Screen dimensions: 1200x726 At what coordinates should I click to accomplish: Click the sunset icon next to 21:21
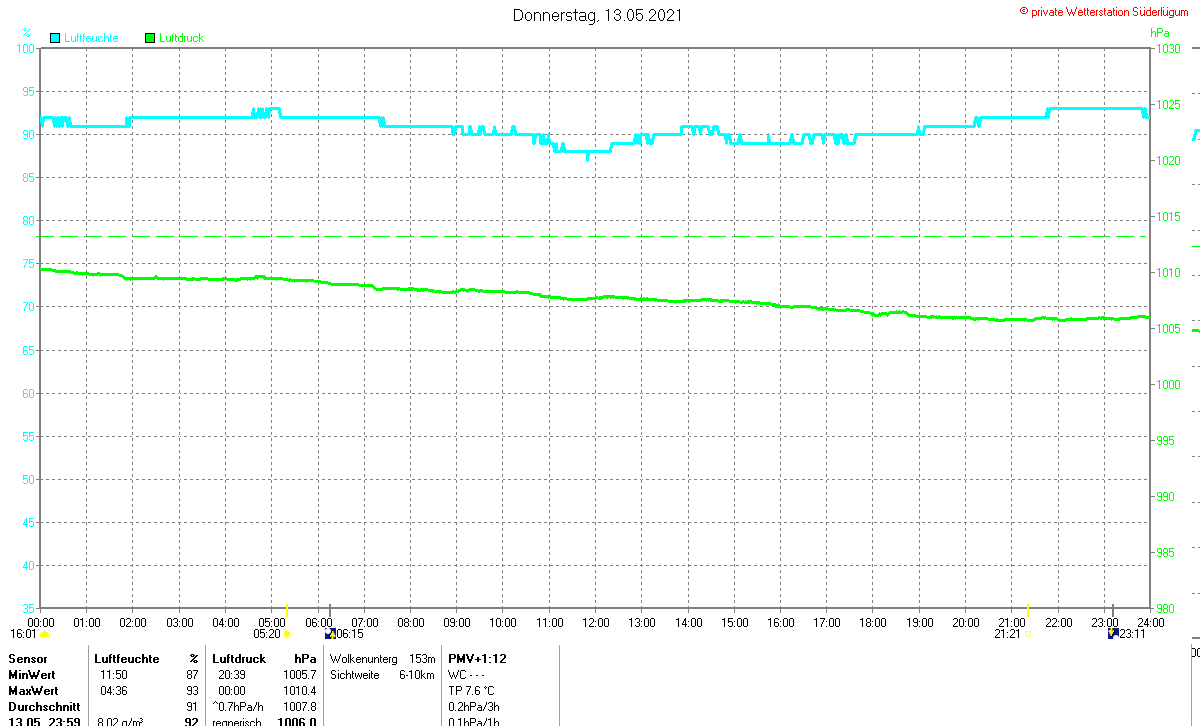[1028, 634]
